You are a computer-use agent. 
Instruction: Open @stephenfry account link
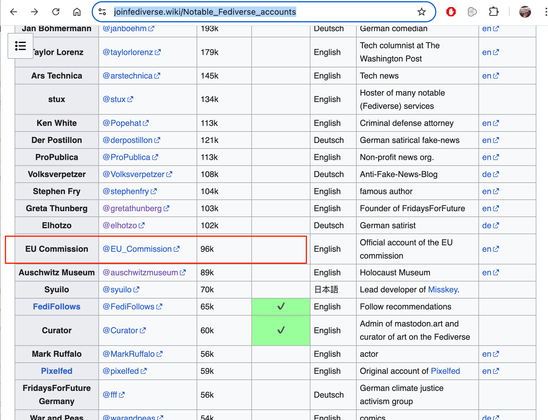click(129, 191)
